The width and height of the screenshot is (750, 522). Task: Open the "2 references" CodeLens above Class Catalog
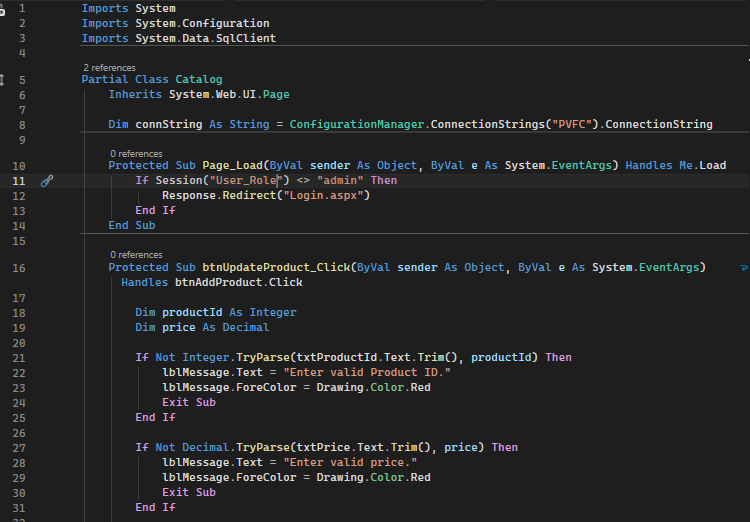tap(109, 67)
